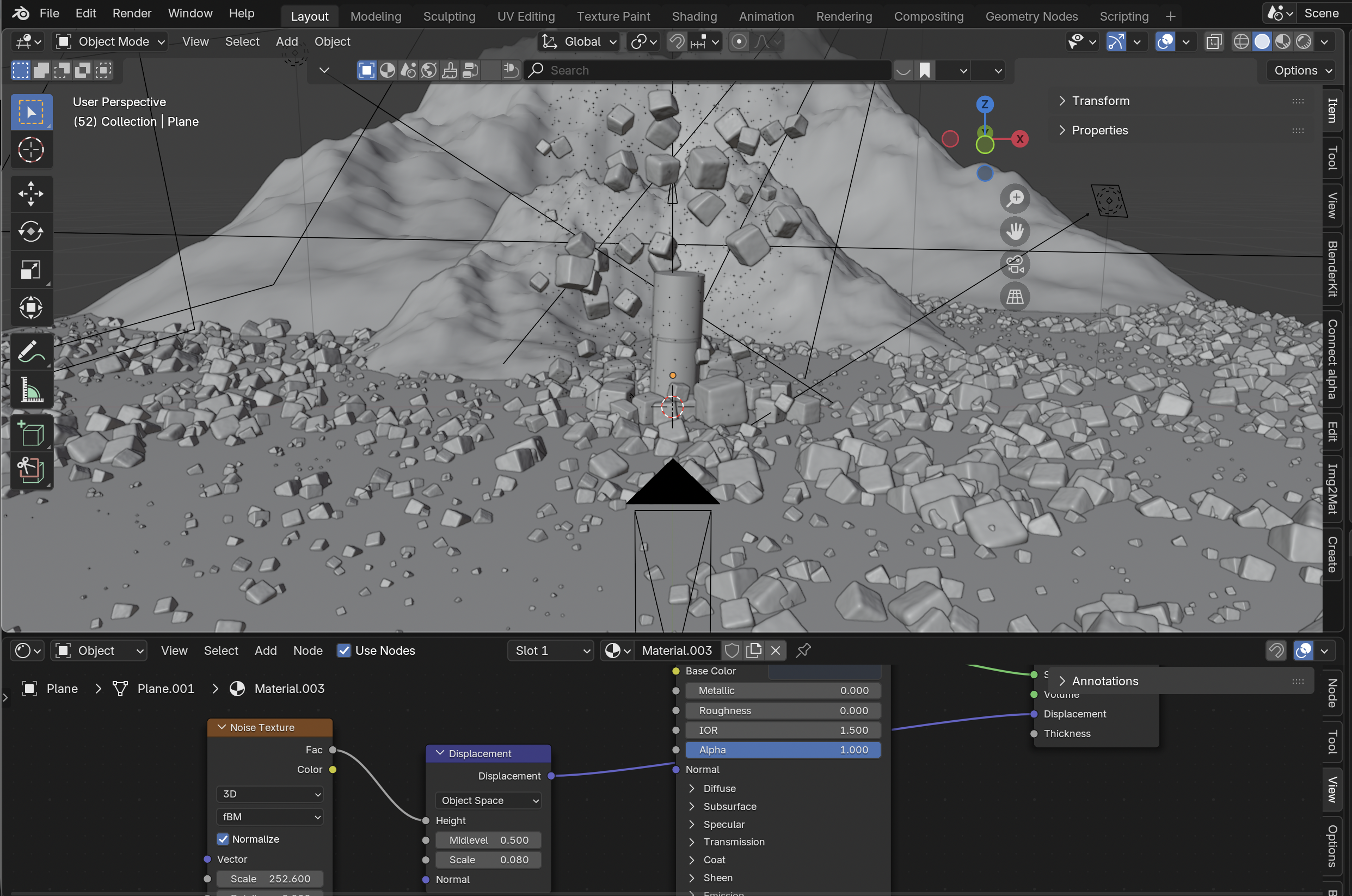Select the Select Box tool
The image size is (1352, 896).
pos(31,112)
